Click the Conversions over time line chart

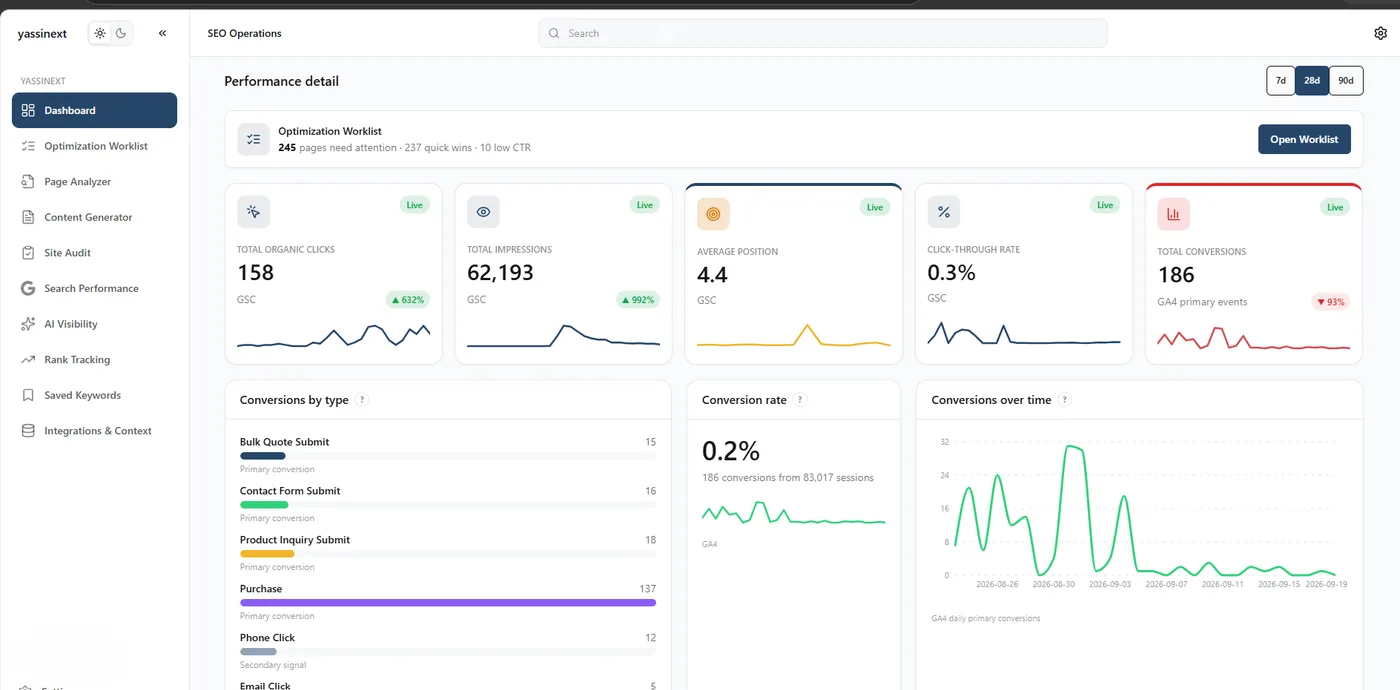click(1145, 510)
